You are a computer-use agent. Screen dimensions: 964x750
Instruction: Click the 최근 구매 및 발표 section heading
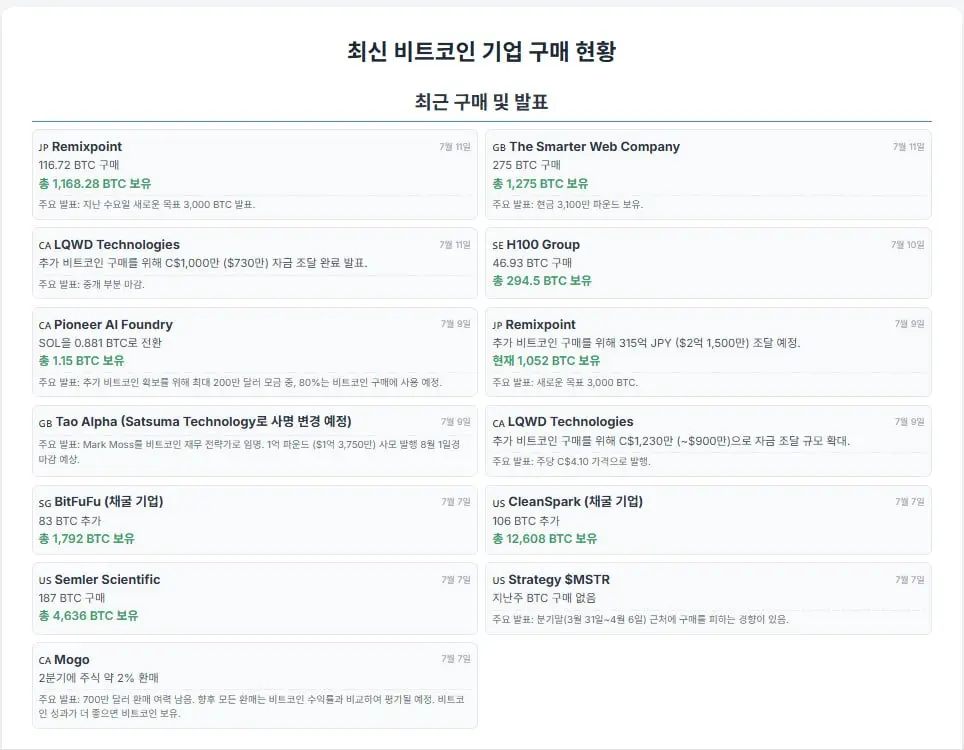(x=481, y=101)
